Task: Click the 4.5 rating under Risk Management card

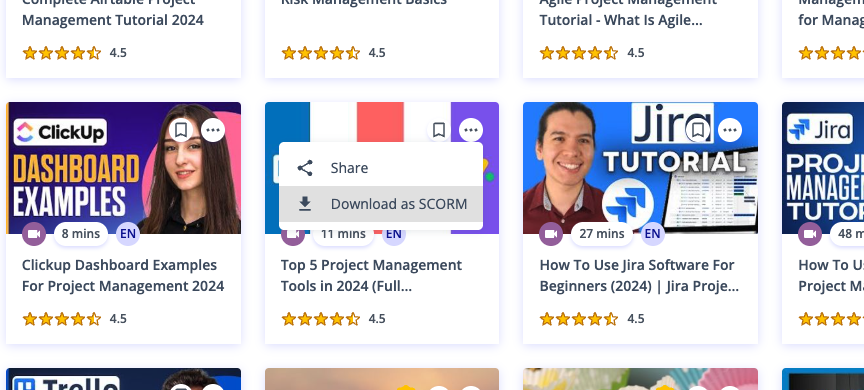Action: 377,53
